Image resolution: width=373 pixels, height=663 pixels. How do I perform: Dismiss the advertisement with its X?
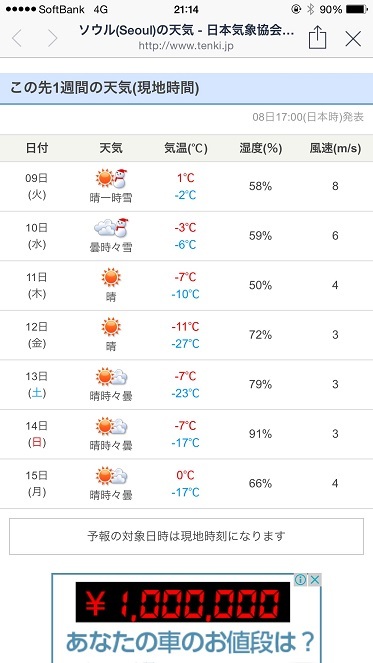315,580
